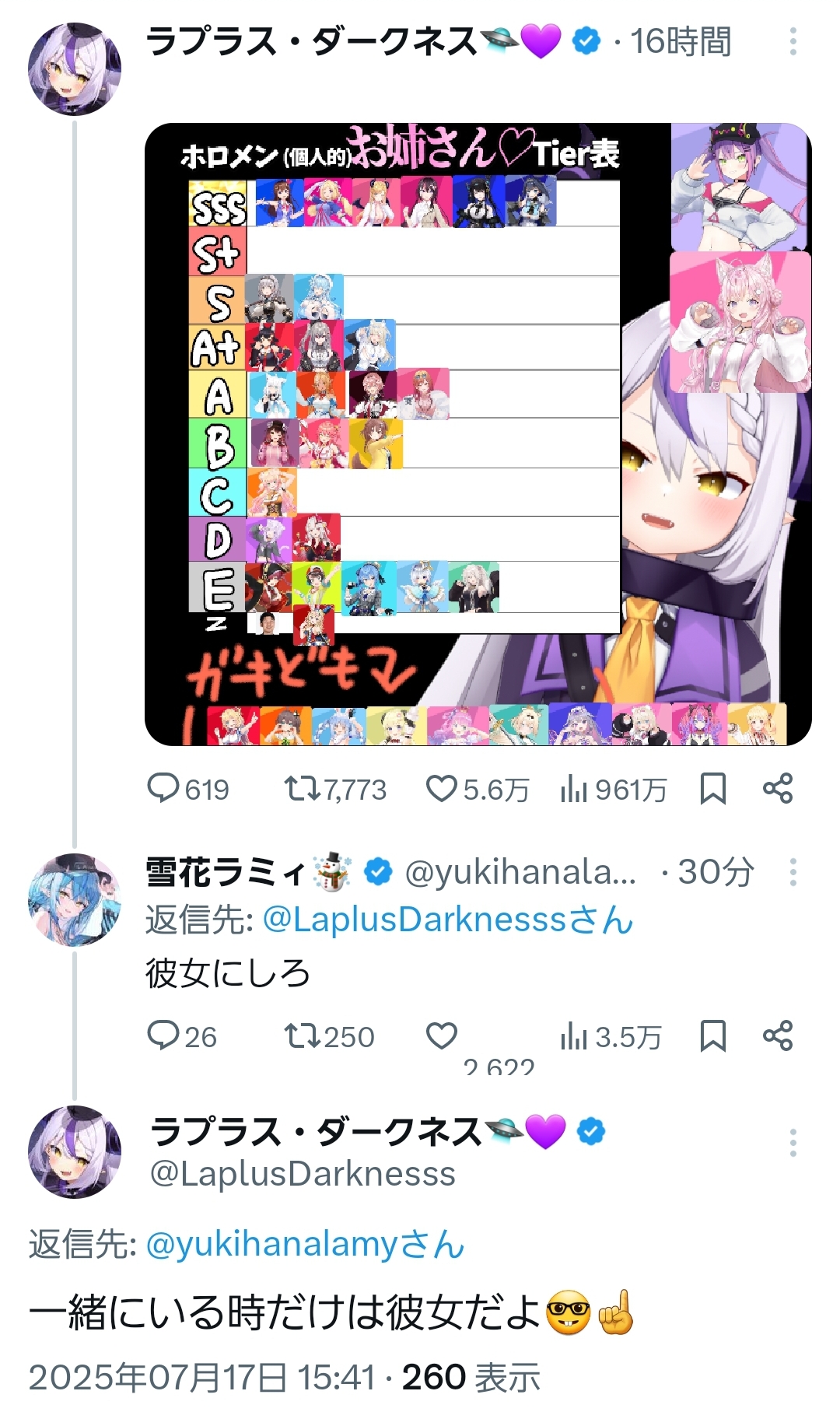Reply to 雪花ラミィ's comment

182,1036
